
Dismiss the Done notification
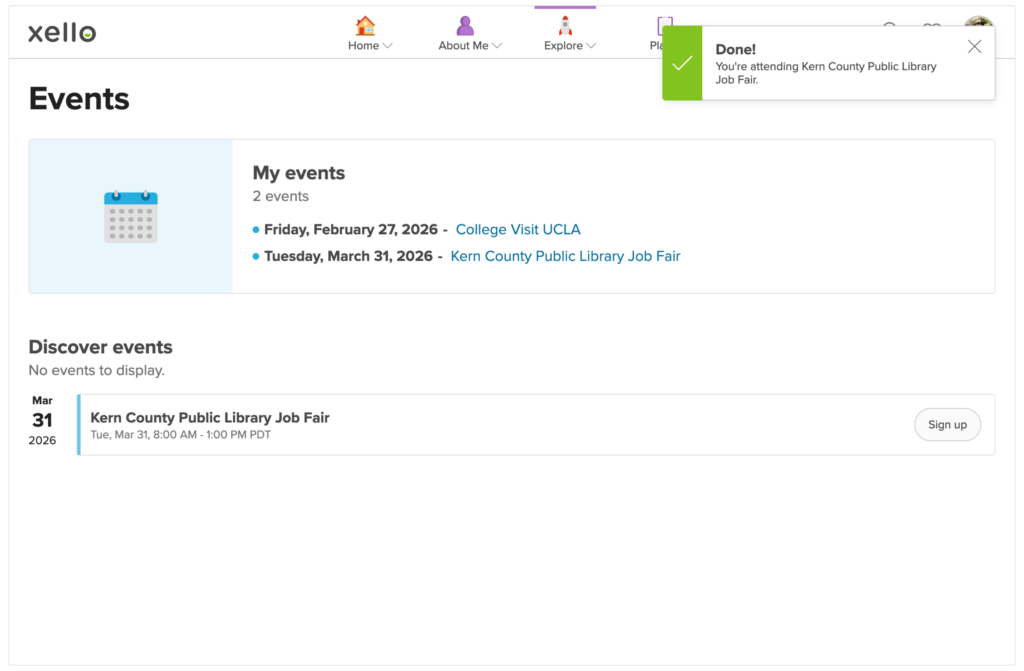[974, 46]
